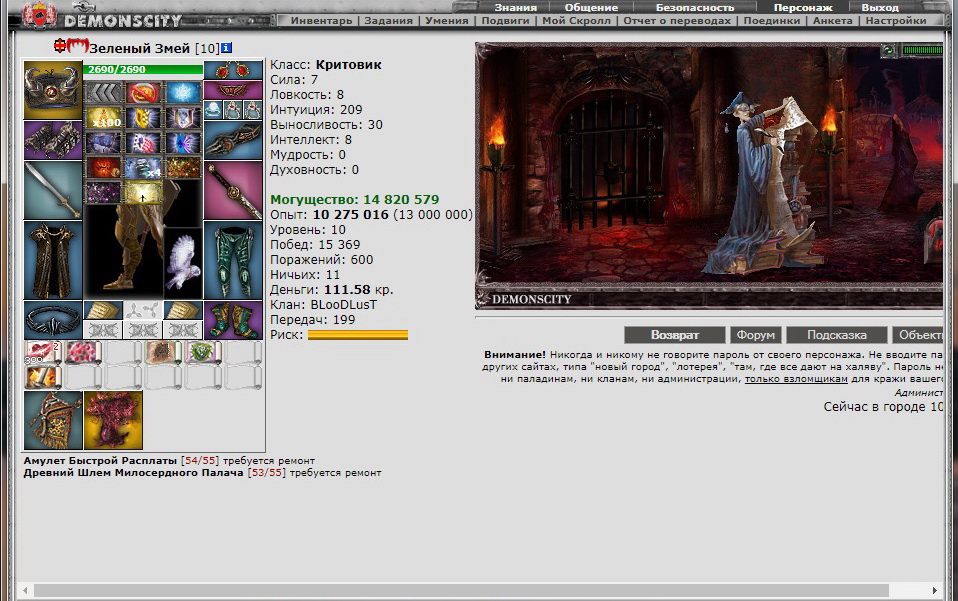Select the green wreath scroll slot
Screen dimensions: 958x601
(x=203, y=352)
